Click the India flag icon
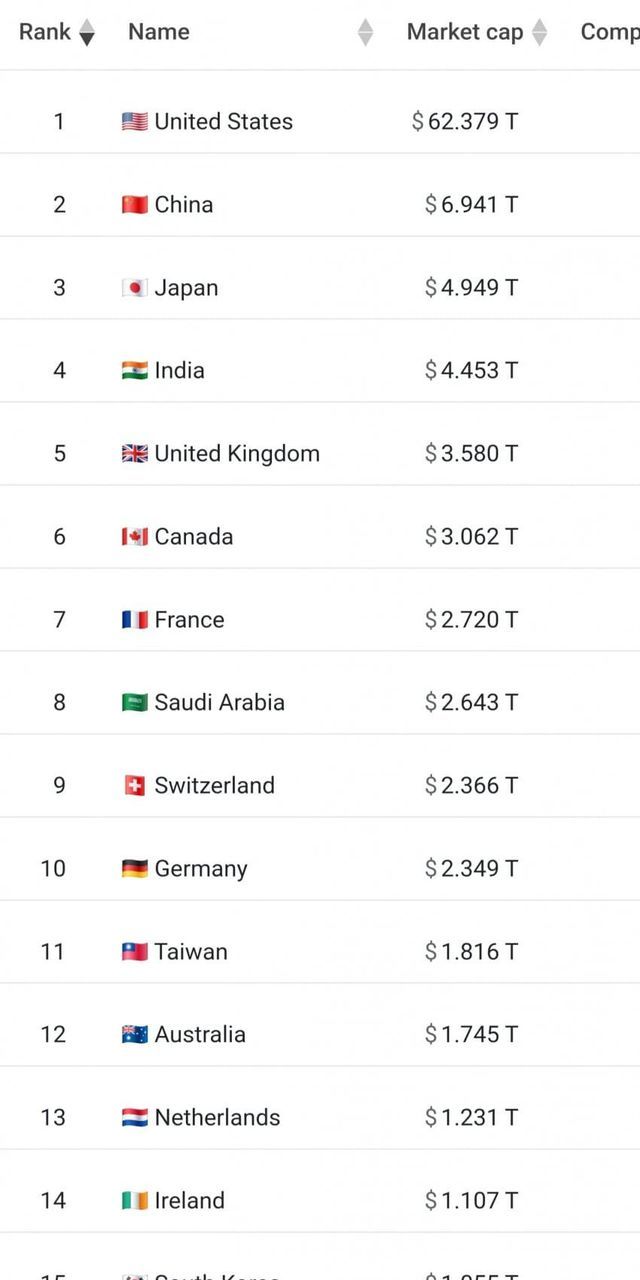Screen dimensions: 640x1280 point(134,371)
